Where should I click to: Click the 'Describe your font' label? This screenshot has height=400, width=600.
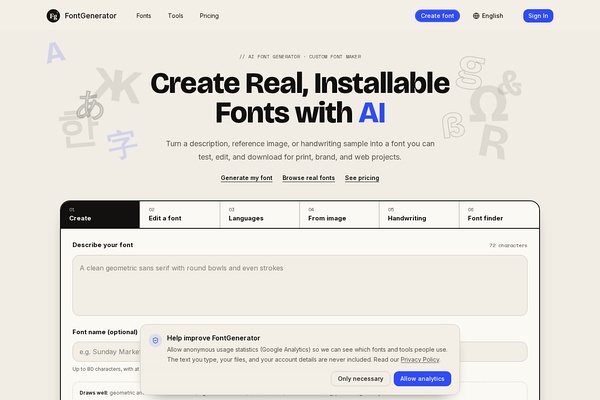(x=103, y=245)
